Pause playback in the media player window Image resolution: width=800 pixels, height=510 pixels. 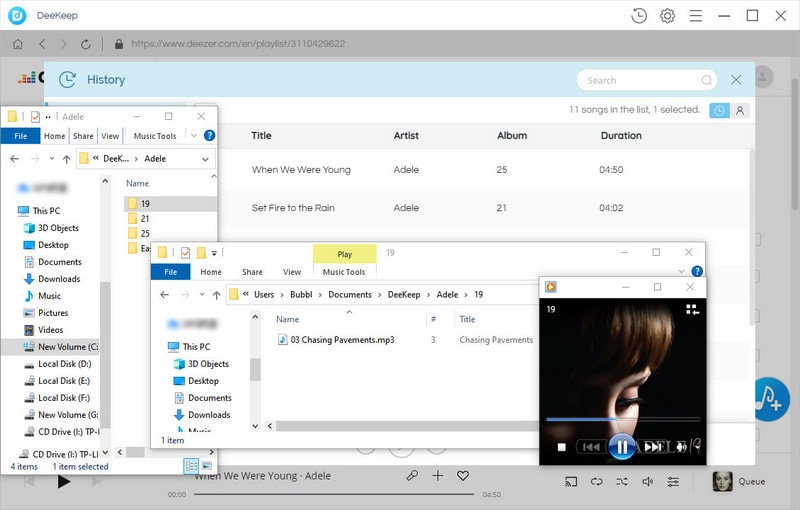[x=621, y=447]
